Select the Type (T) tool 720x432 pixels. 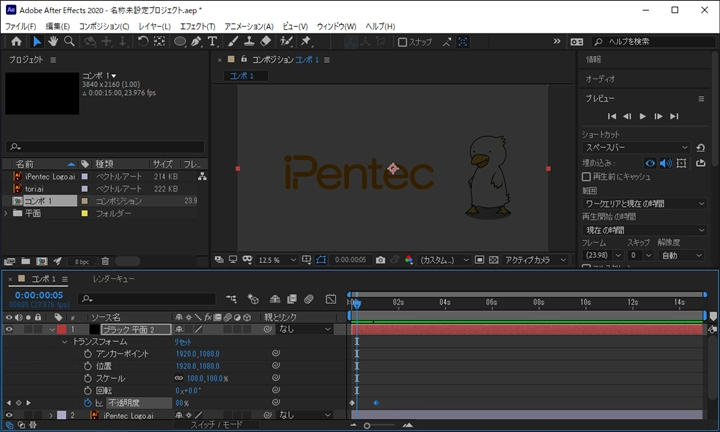point(212,42)
